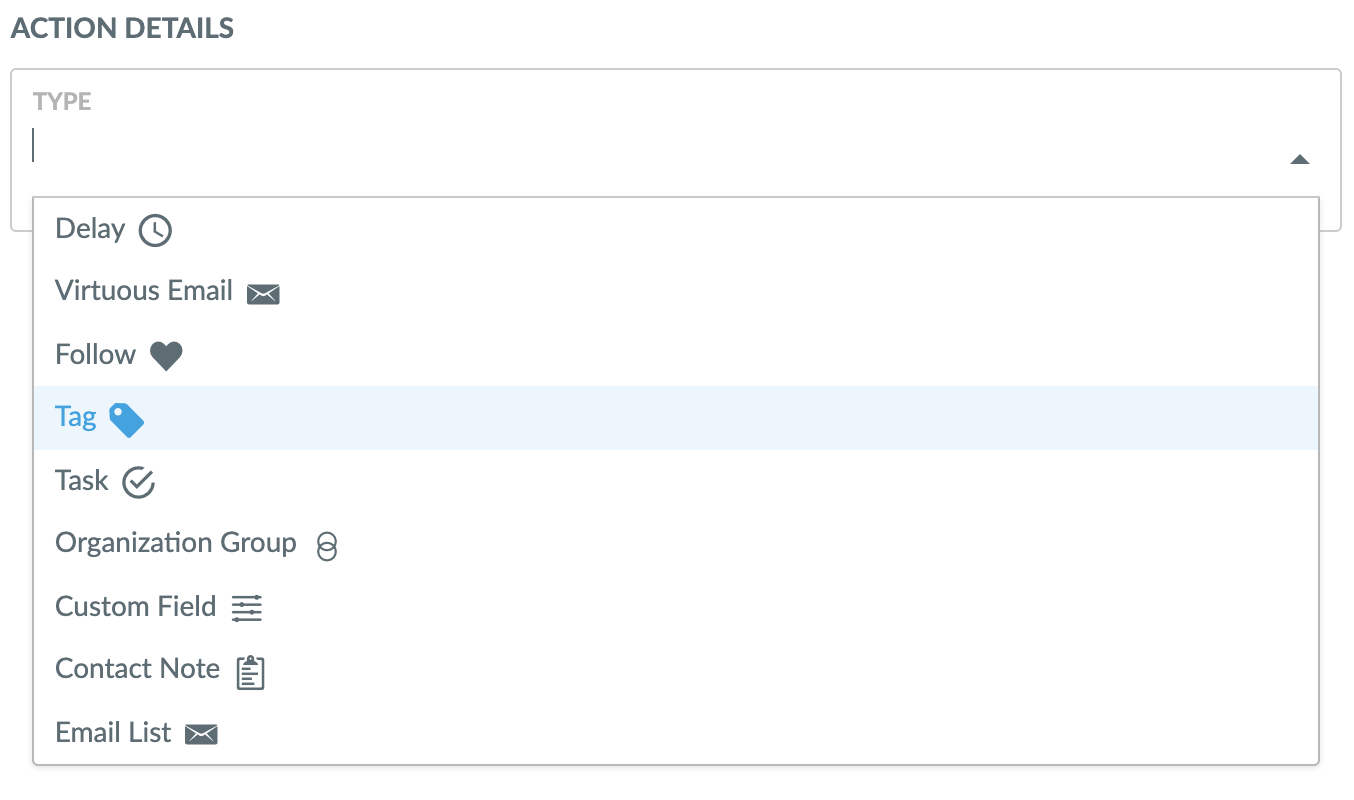Select the highlighted Tag option
The width and height of the screenshot is (1354, 800).
76,417
